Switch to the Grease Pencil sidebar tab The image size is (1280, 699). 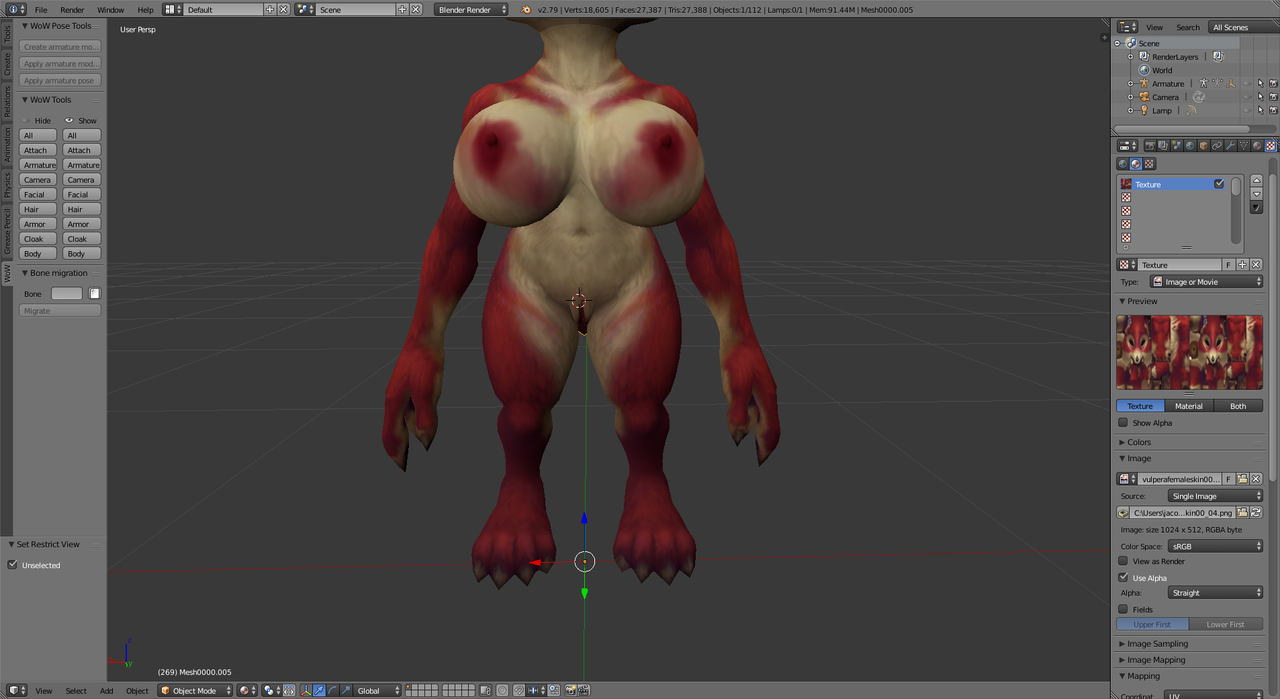[x=6, y=231]
